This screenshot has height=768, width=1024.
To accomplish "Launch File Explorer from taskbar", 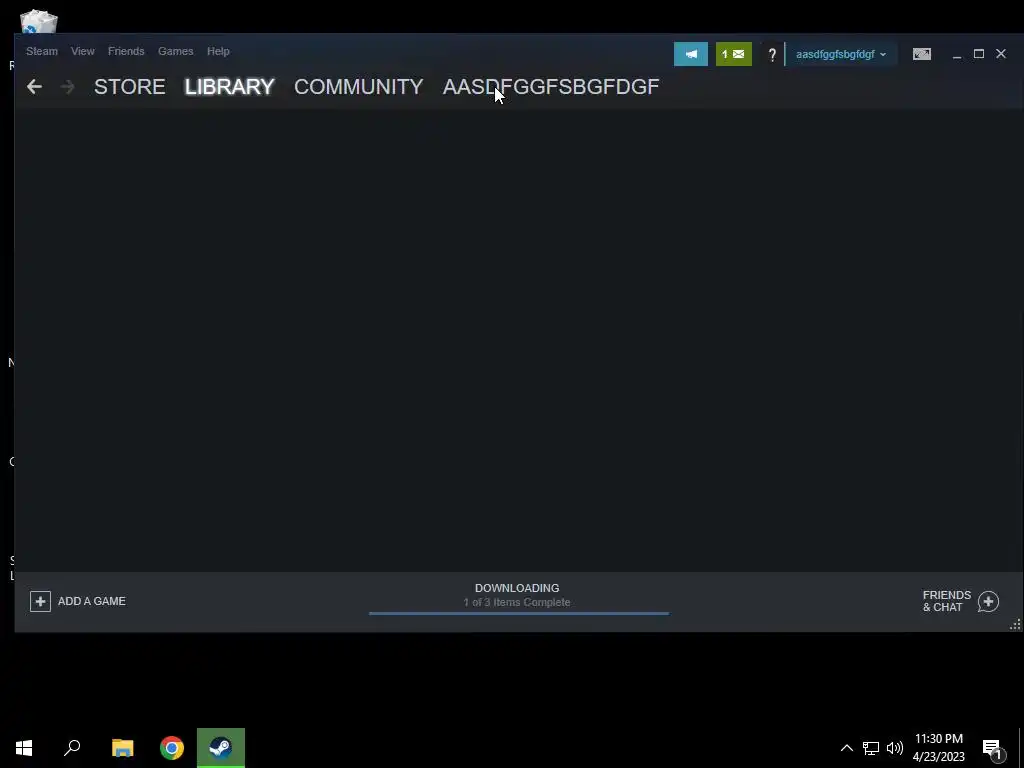I will (x=122, y=748).
